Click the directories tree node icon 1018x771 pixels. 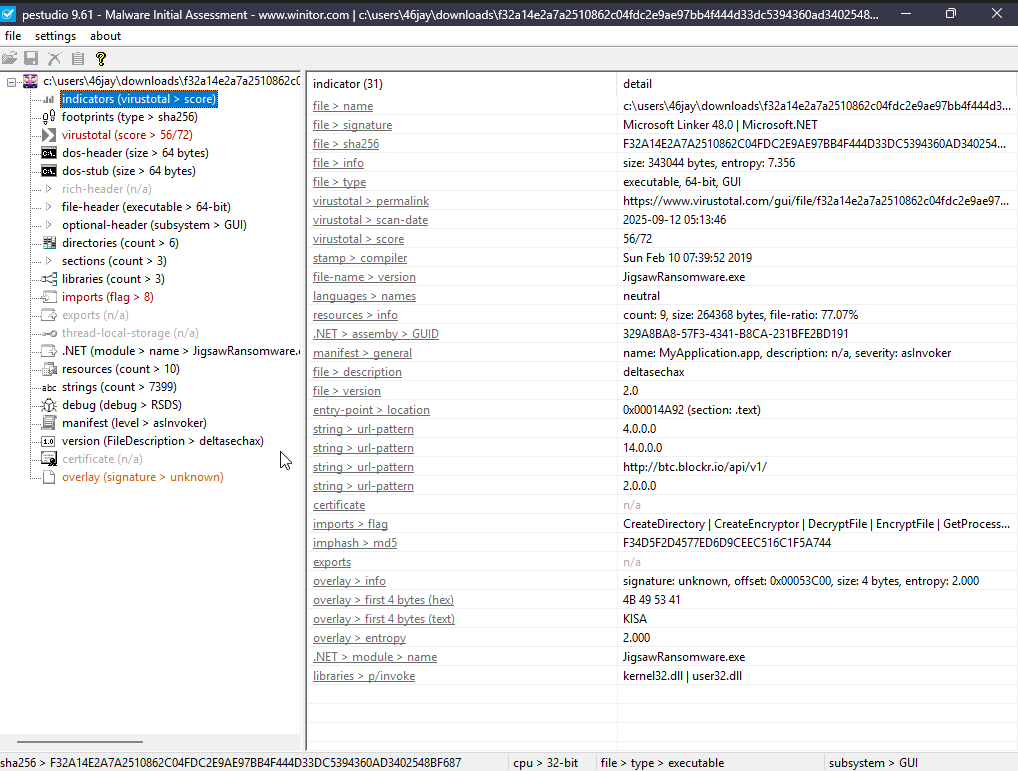coord(49,243)
